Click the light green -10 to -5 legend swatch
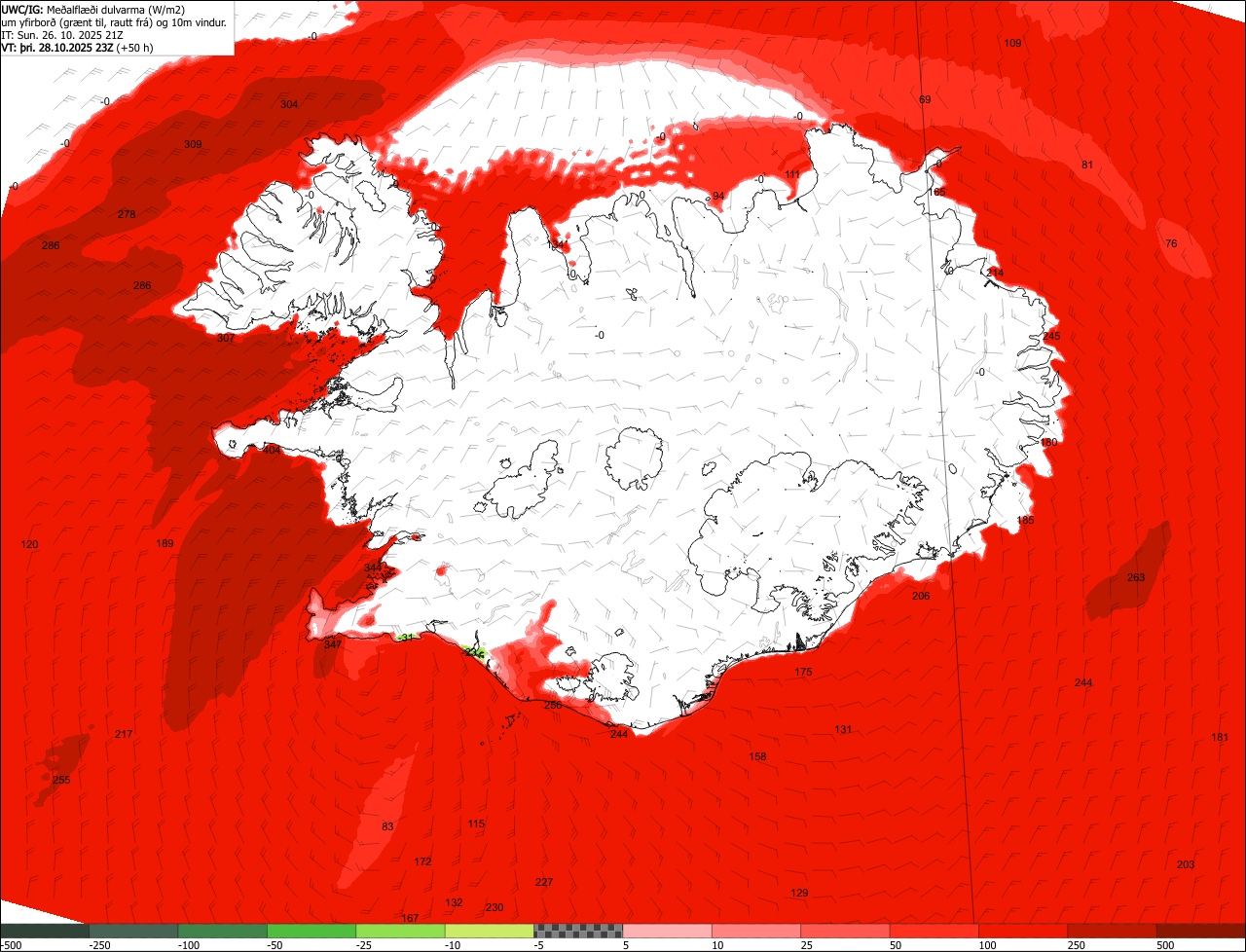 (x=490, y=931)
